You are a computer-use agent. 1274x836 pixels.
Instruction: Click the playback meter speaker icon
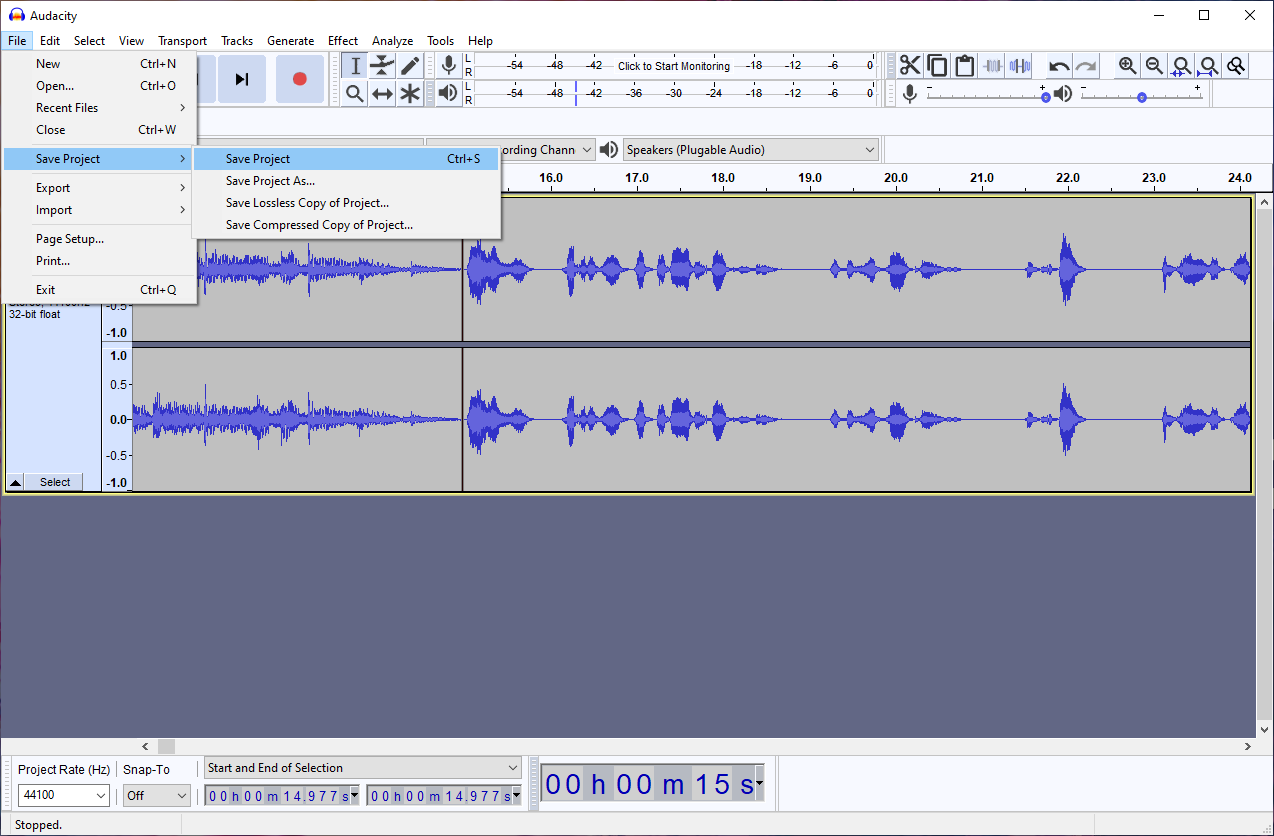(448, 93)
